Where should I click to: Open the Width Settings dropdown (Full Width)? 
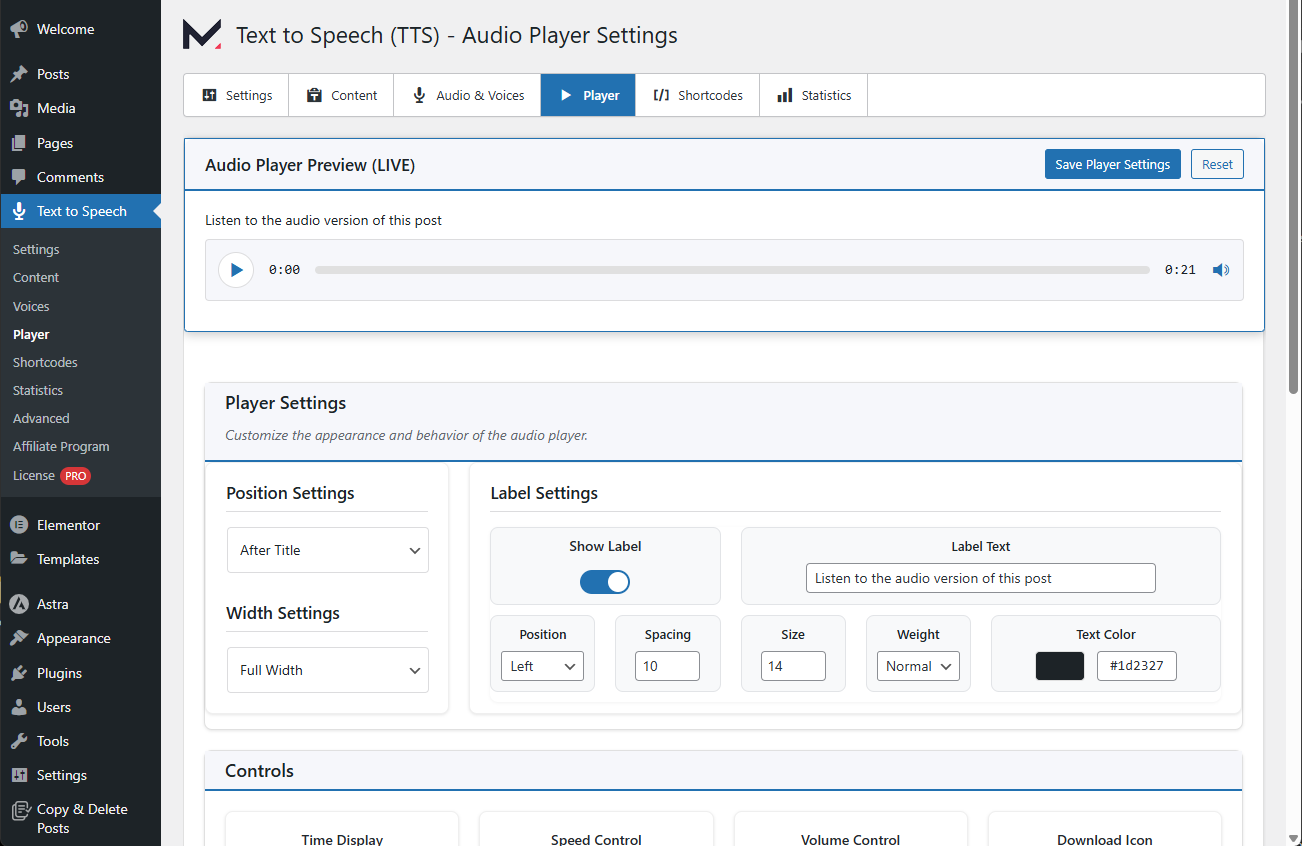pos(328,670)
